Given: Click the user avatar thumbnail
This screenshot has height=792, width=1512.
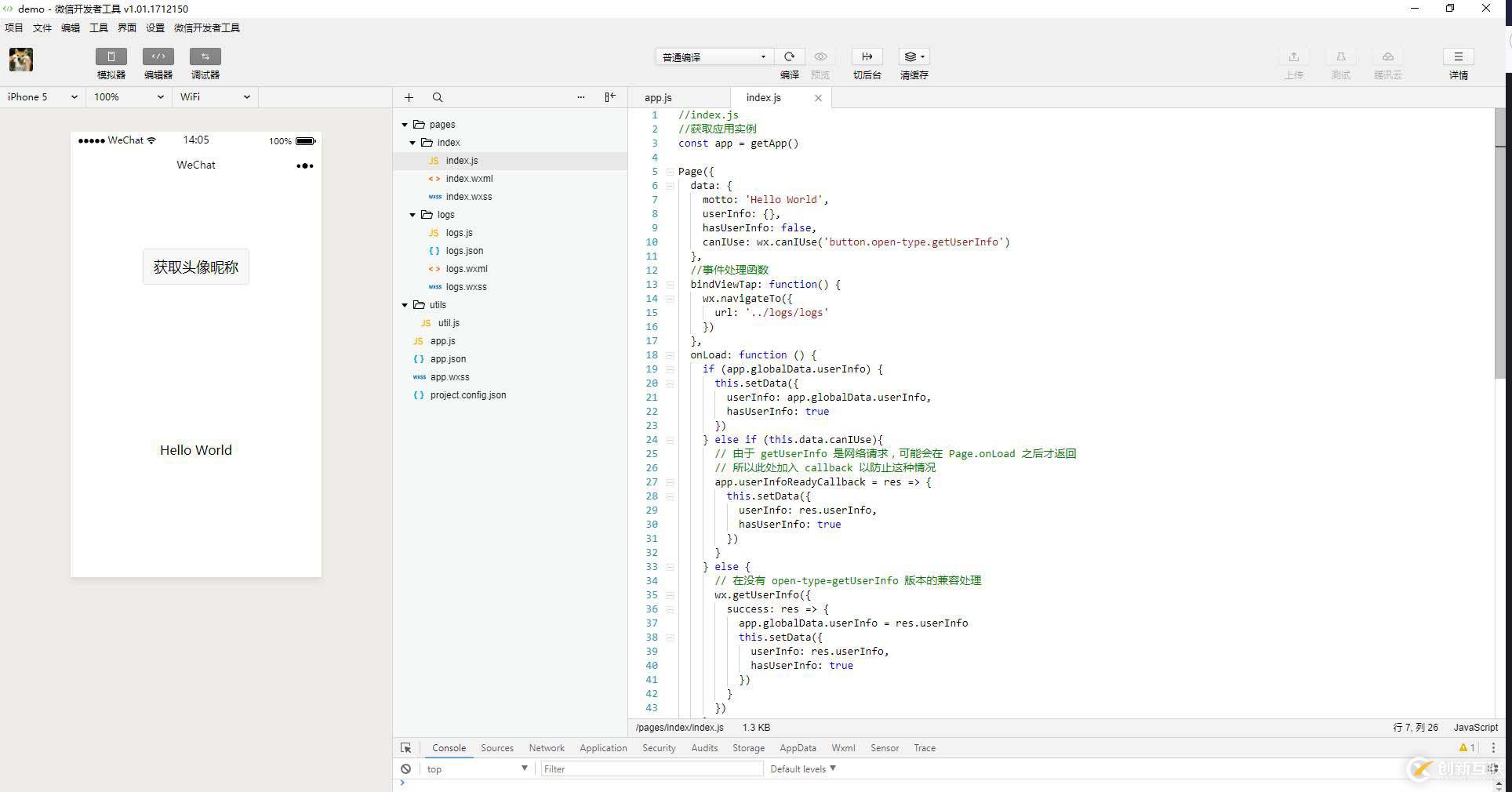Looking at the screenshot, I should tap(21, 60).
